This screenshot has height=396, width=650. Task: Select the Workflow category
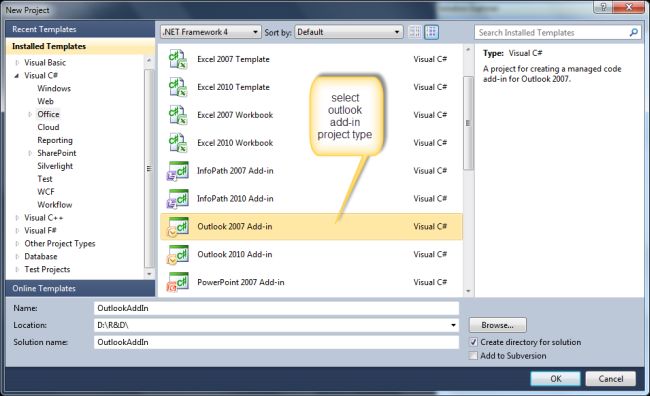pyautogui.click(x=55, y=204)
